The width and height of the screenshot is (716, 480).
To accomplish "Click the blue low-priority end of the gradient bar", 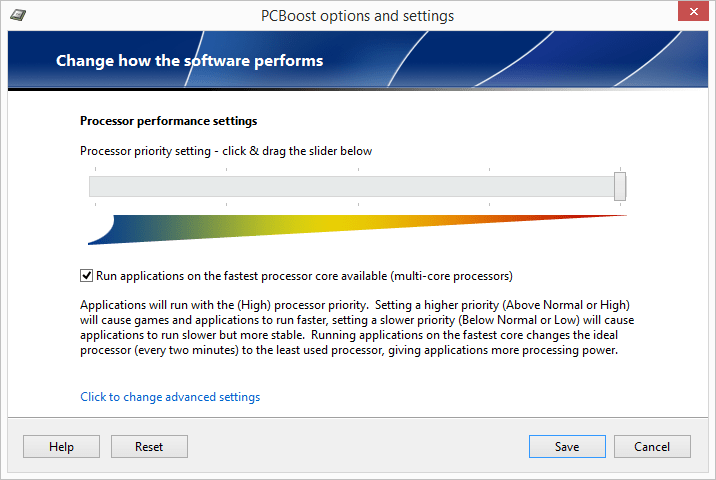I will point(105,231).
